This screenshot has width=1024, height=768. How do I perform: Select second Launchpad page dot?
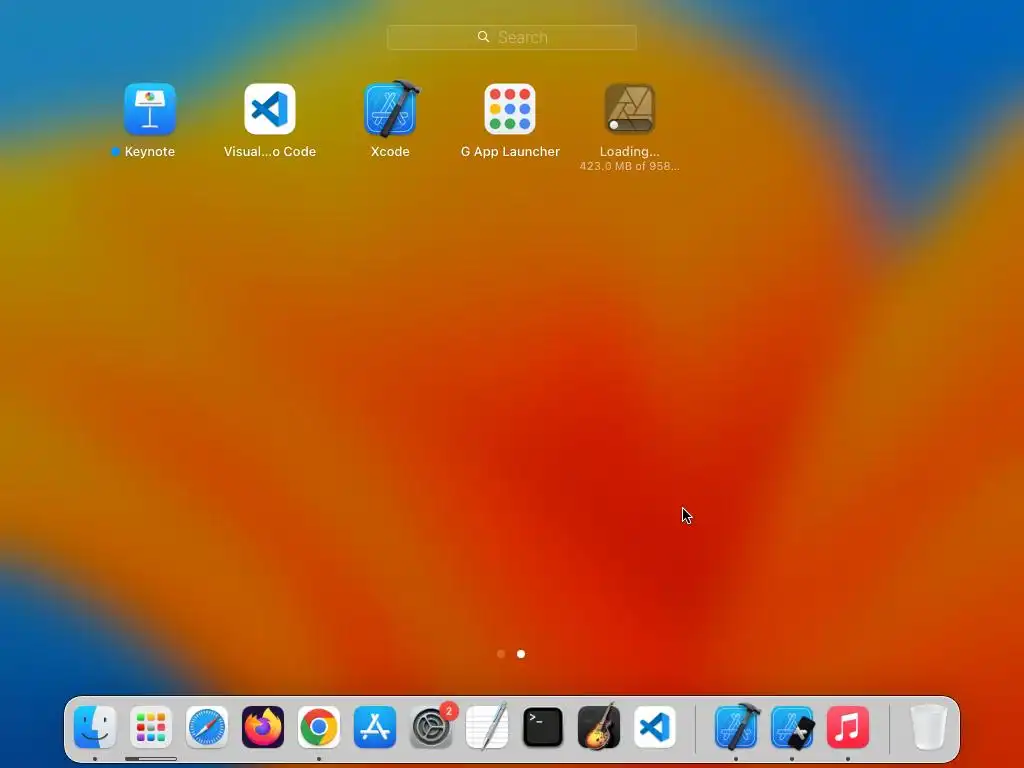521,654
